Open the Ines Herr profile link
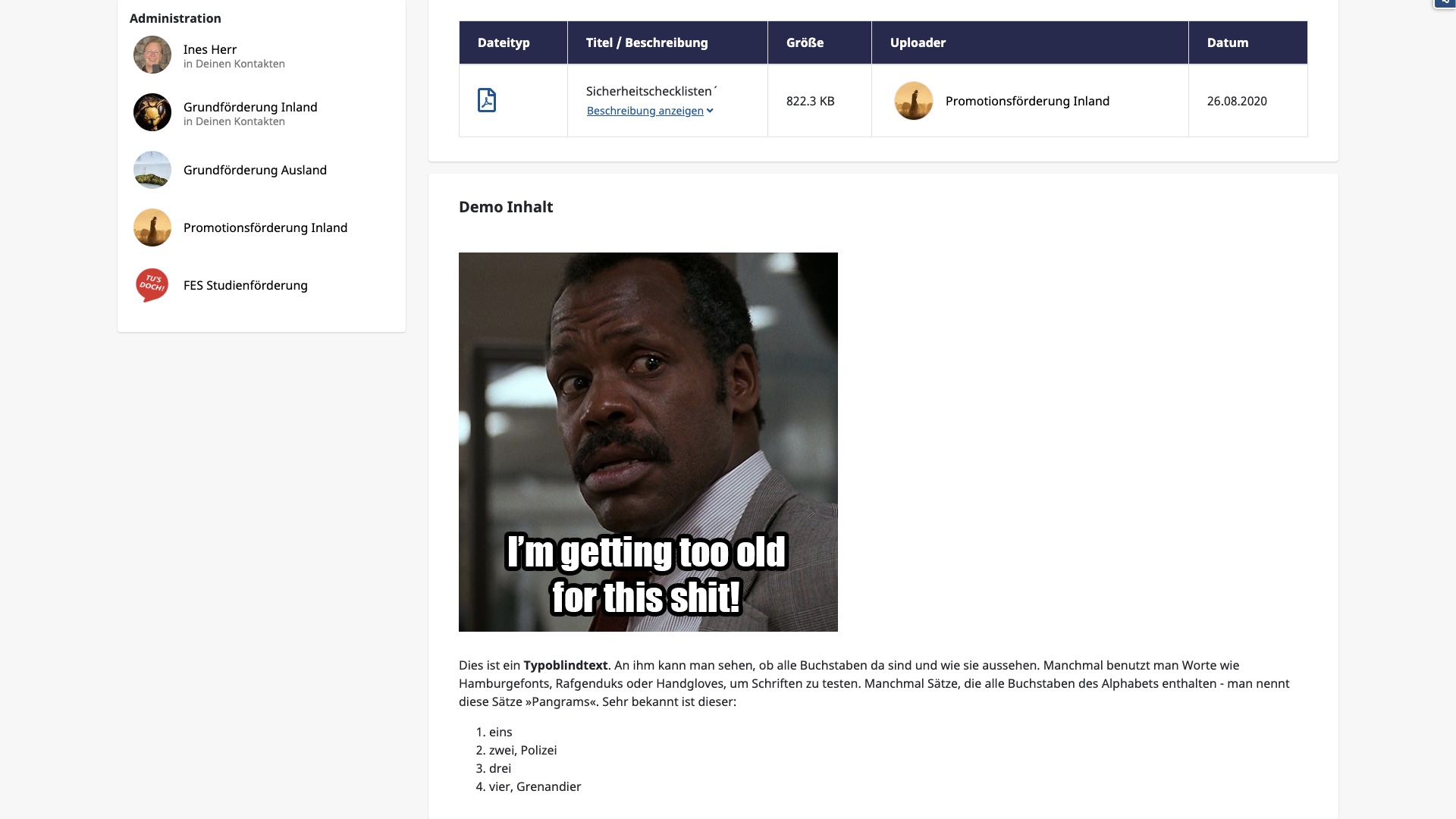 click(210, 49)
